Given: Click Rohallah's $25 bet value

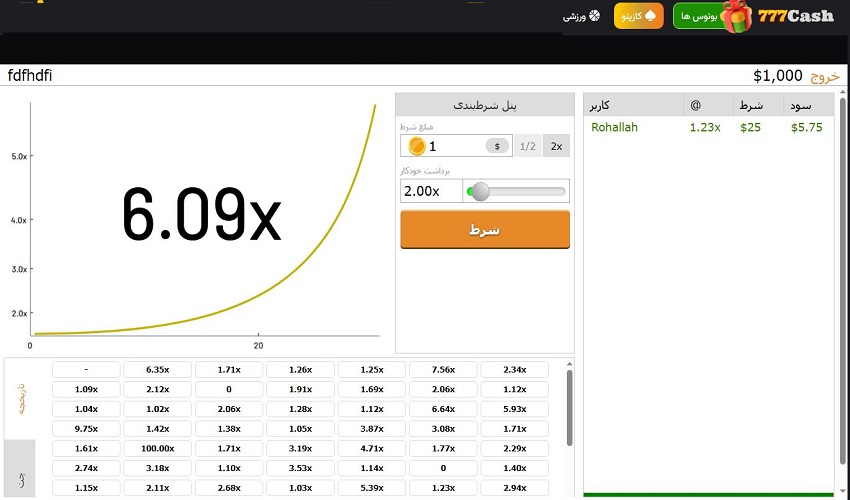Looking at the screenshot, I should [750, 127].
